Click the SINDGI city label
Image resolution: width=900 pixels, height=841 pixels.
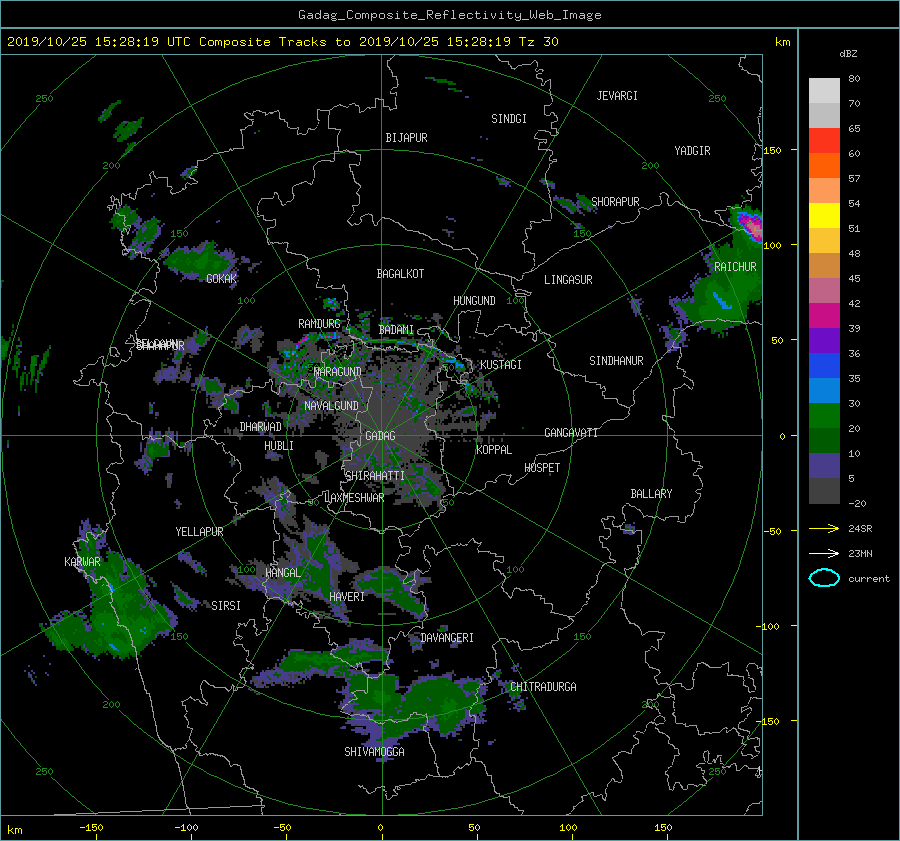(x=509, y=118)
